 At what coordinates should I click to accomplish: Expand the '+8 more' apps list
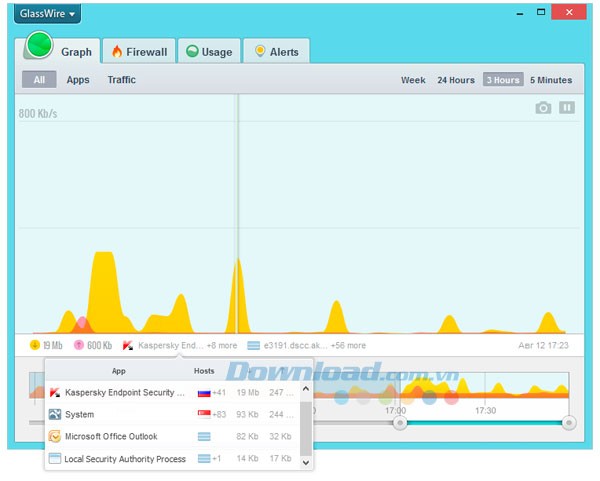pyautogui.click(x=221, y=346)
